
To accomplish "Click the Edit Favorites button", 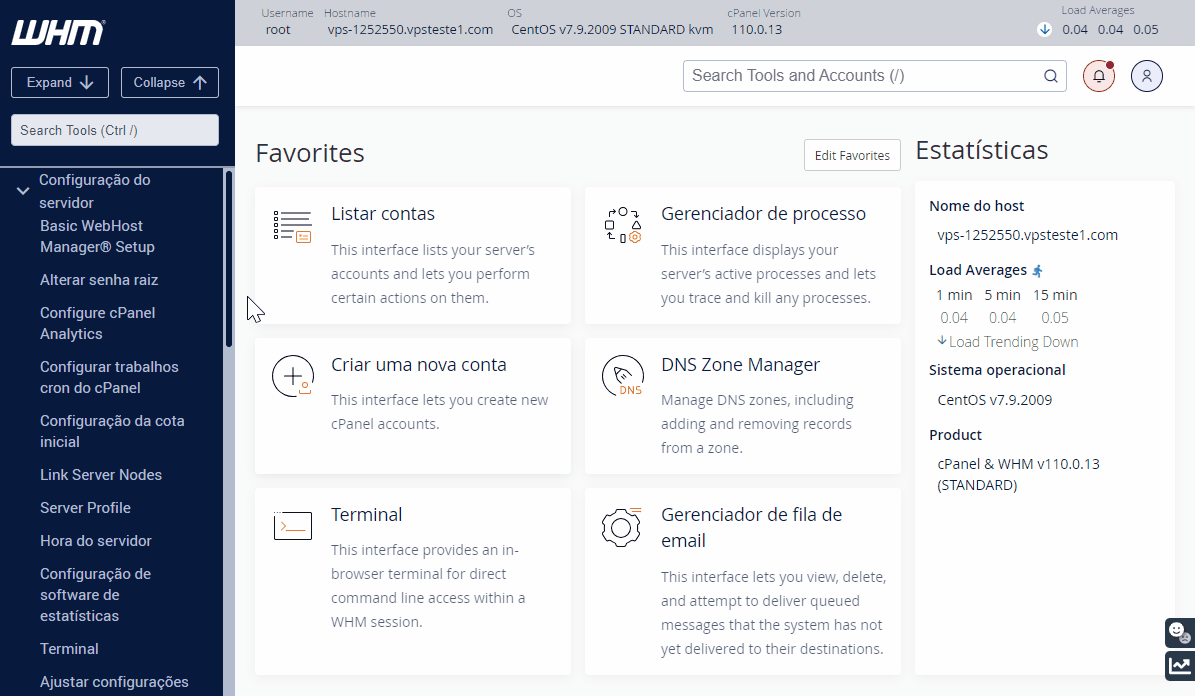I will [x=852, y=155].
